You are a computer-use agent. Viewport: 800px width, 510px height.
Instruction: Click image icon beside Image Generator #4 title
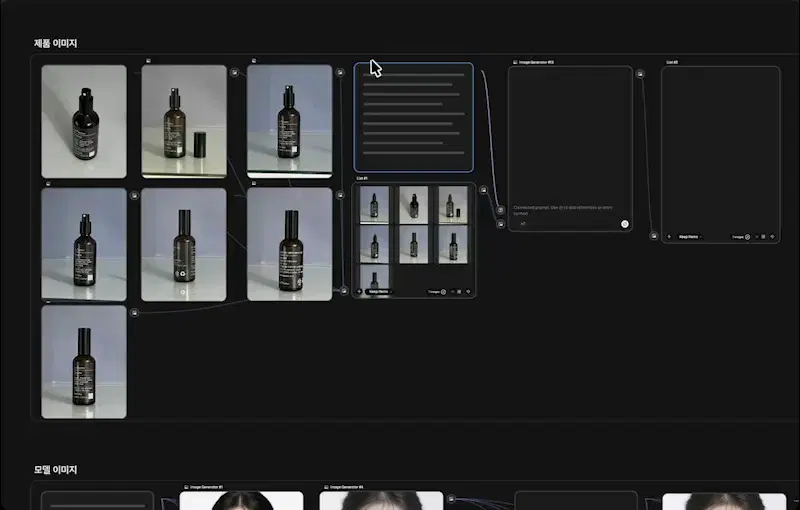pos(326,487)
